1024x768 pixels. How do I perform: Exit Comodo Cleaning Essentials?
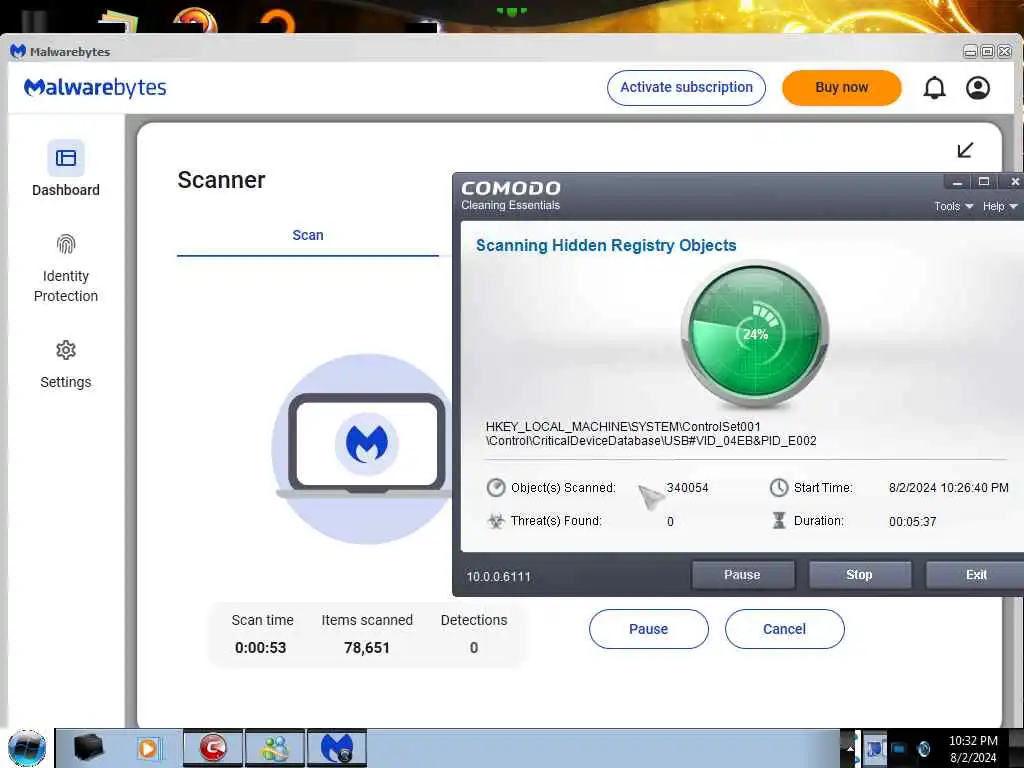976,575
